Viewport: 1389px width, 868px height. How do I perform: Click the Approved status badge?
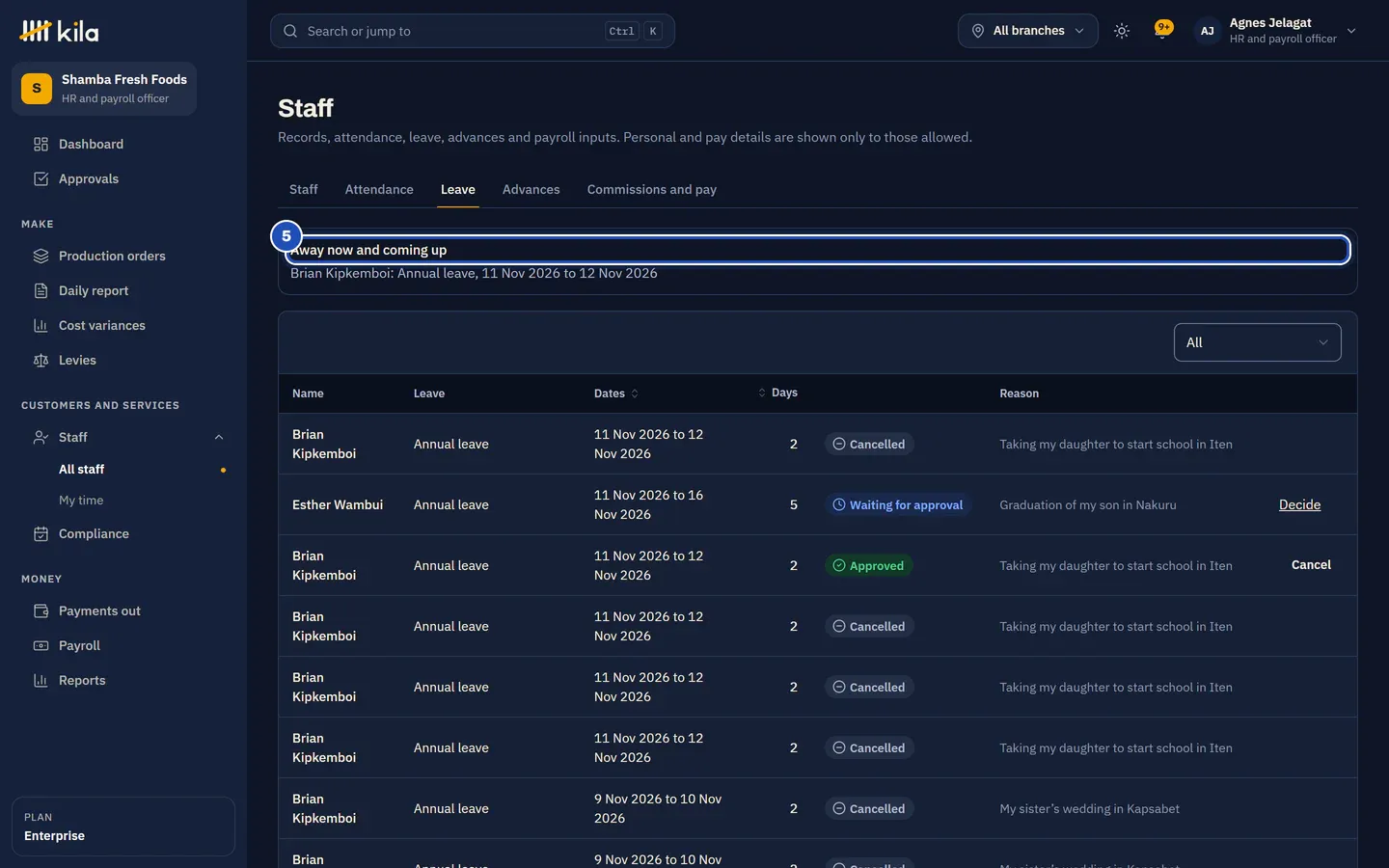868,566
